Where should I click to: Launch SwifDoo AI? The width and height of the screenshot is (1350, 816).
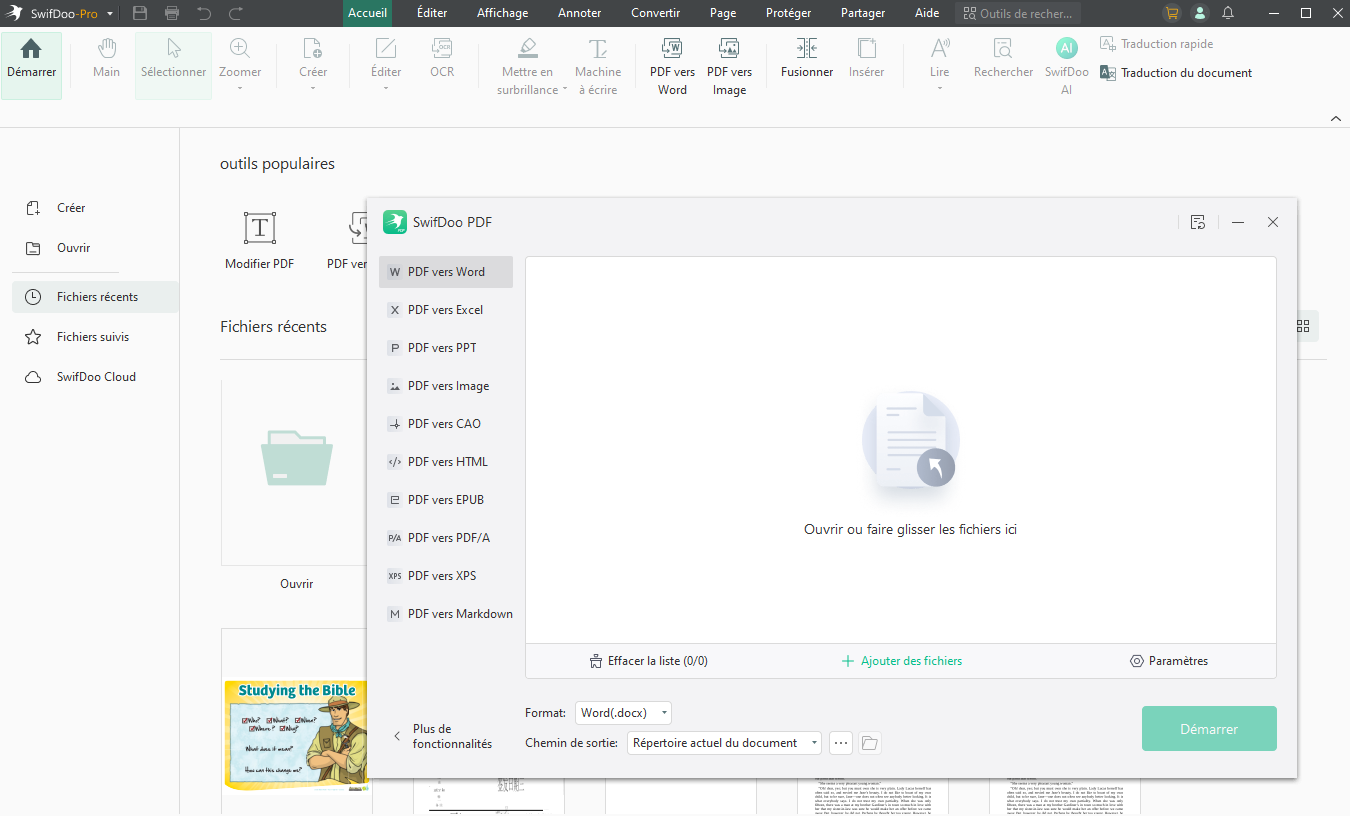click(1066, 63)
